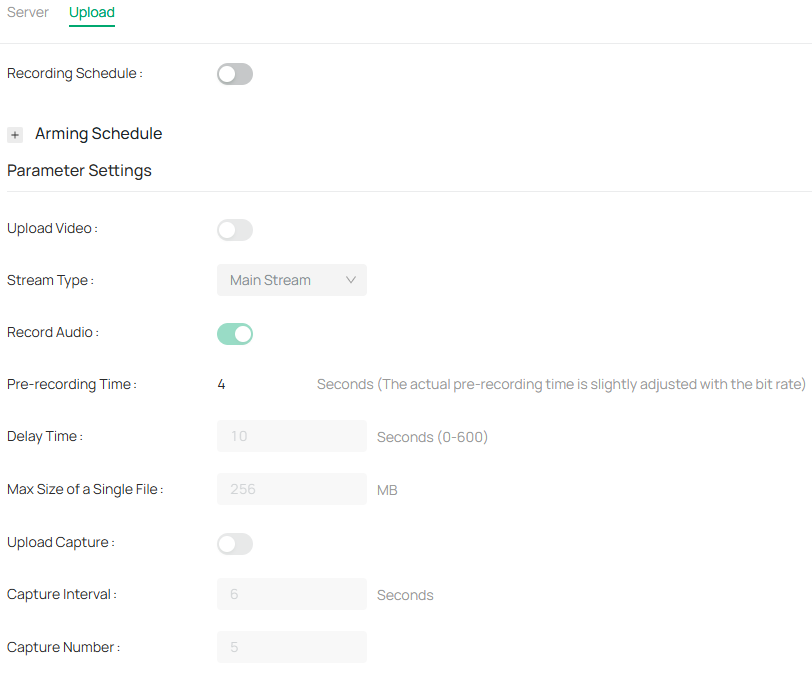This screenshot has height=675, width=812.
Task: Switch to the Server tab
Action: pyautogui.click(x=28, y=13)
